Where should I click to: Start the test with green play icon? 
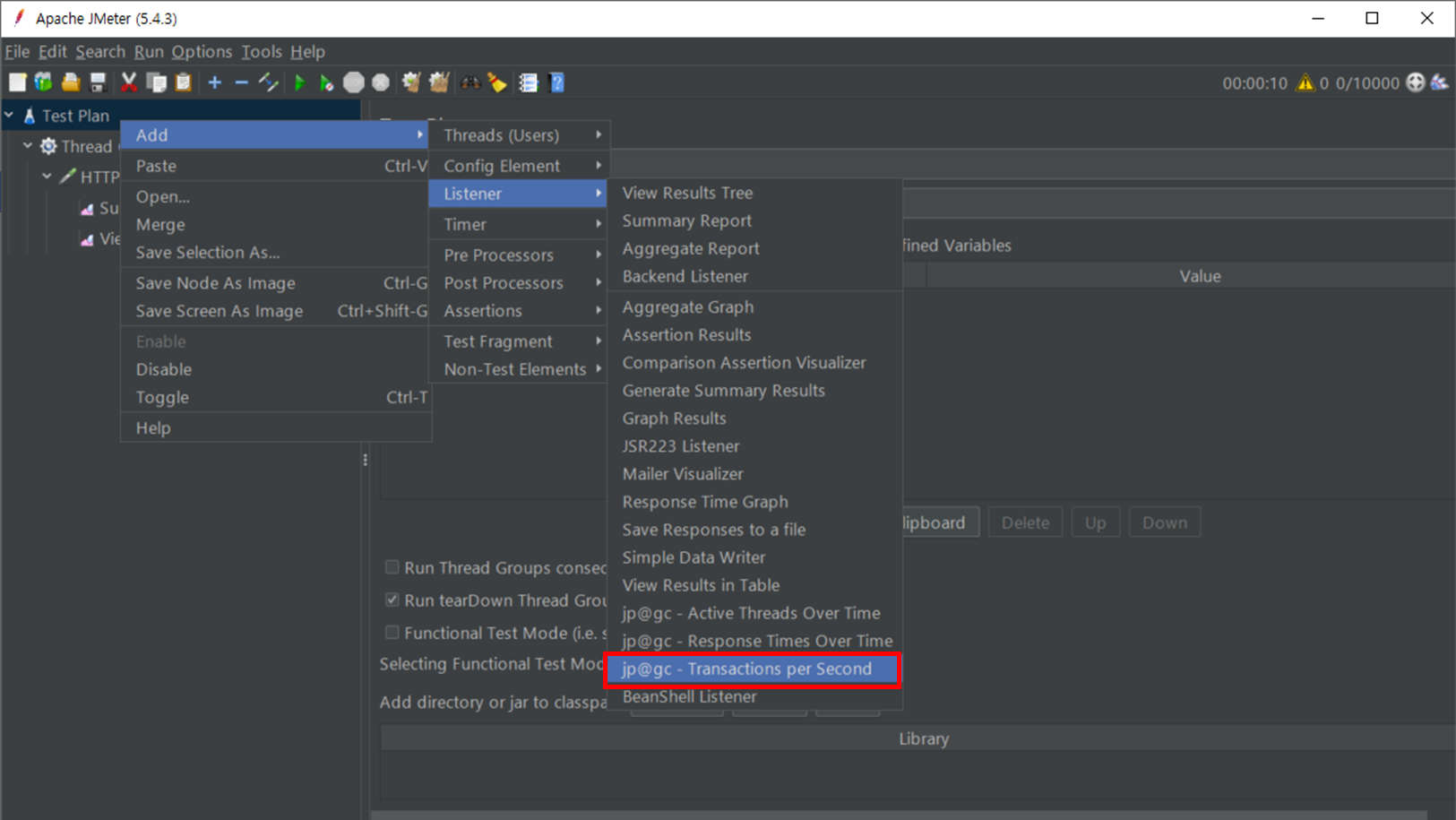(300, 82)
